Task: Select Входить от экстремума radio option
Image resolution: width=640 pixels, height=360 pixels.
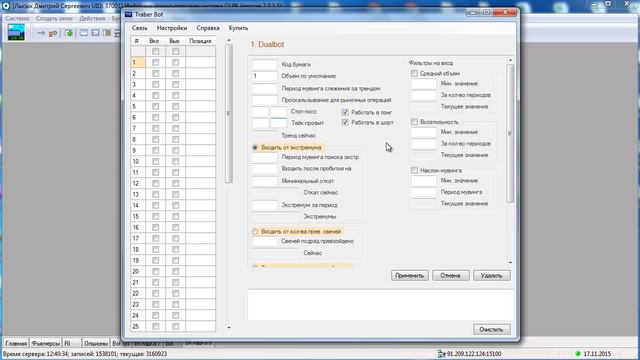Action: (255, 147)
